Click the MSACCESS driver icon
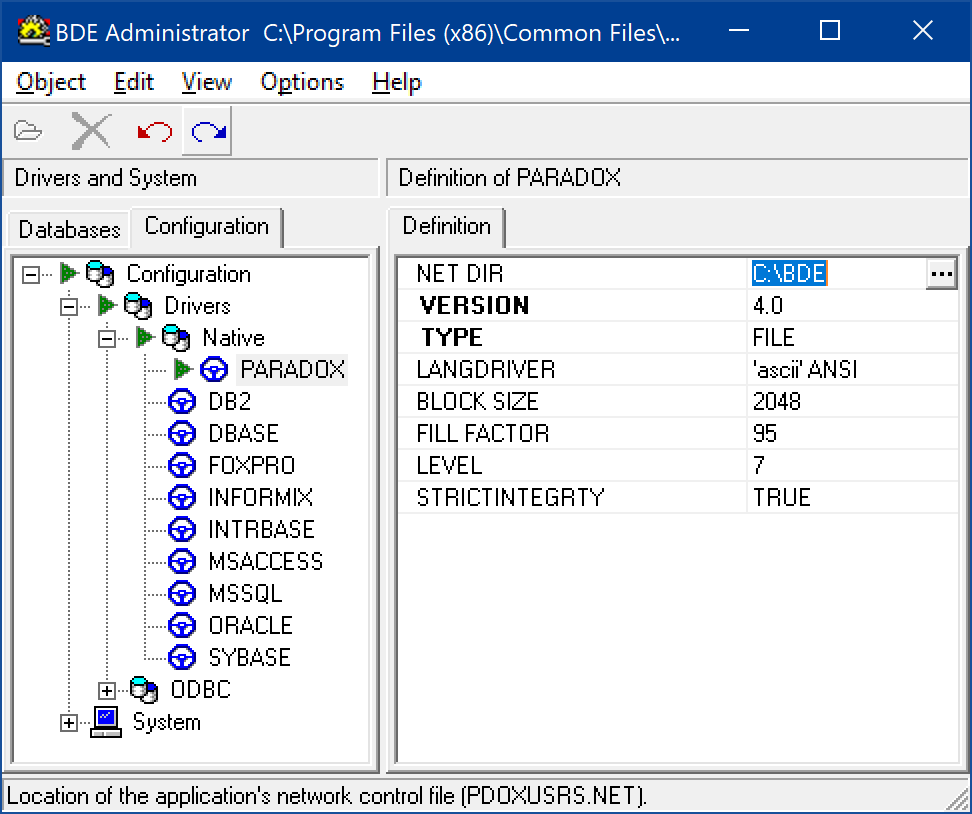 coord(182,562)
